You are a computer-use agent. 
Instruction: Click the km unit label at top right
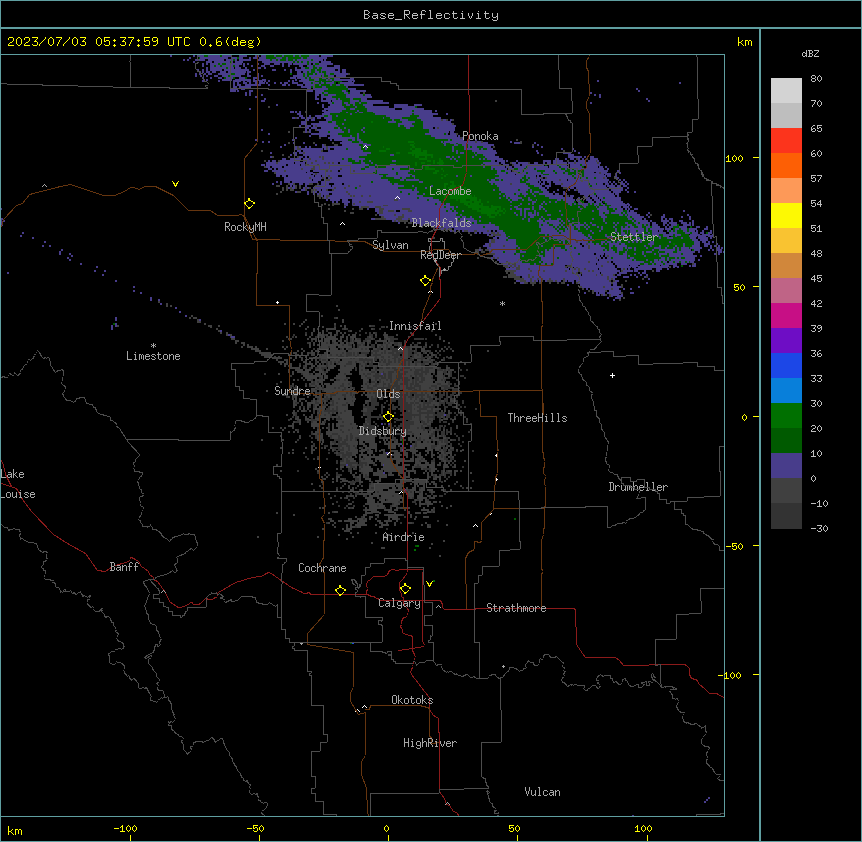(744, 42)
